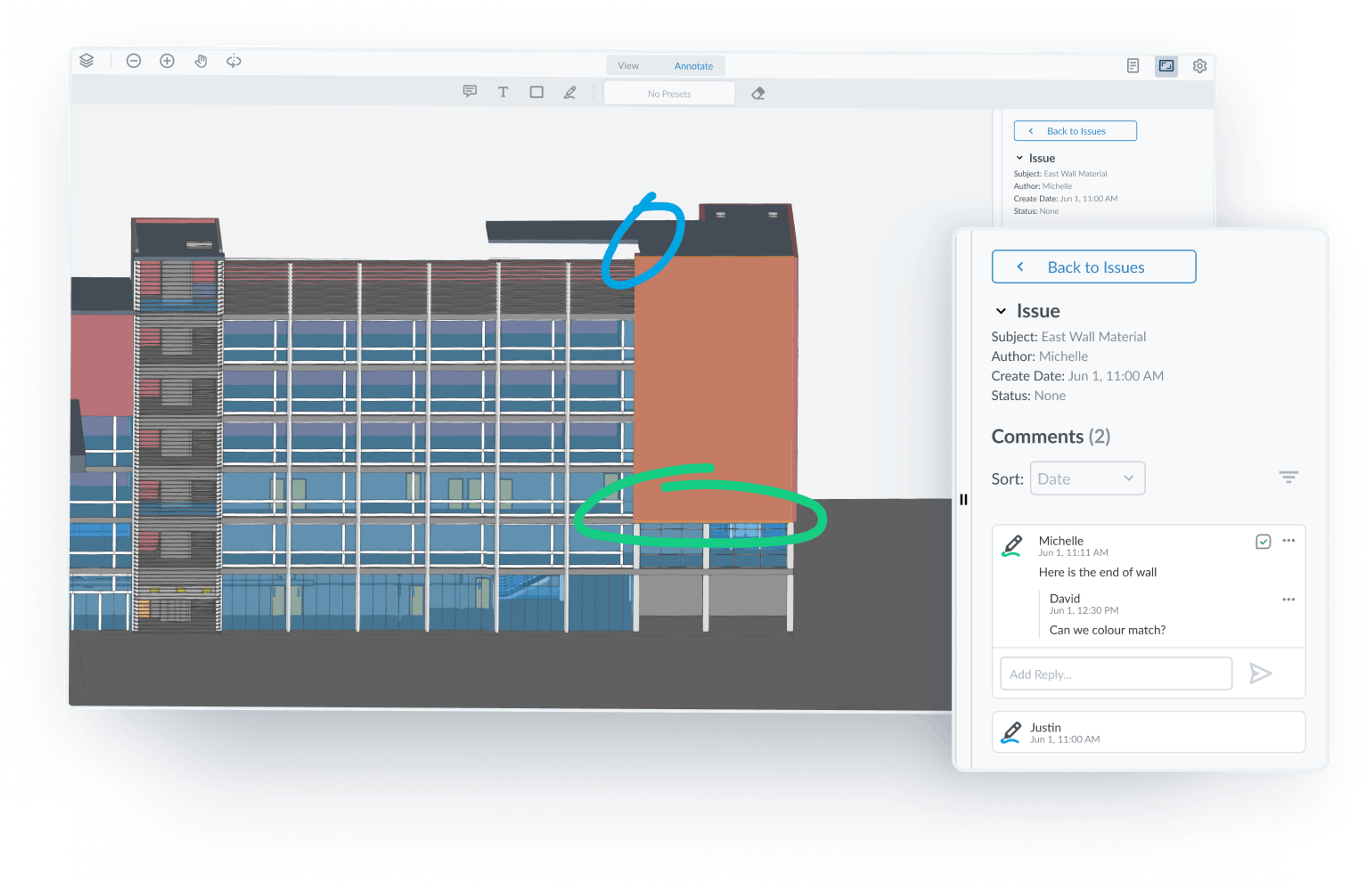Click the zoom in plus icon
This screenshot has width=1372, height=888.
click(x=167, y=61)
